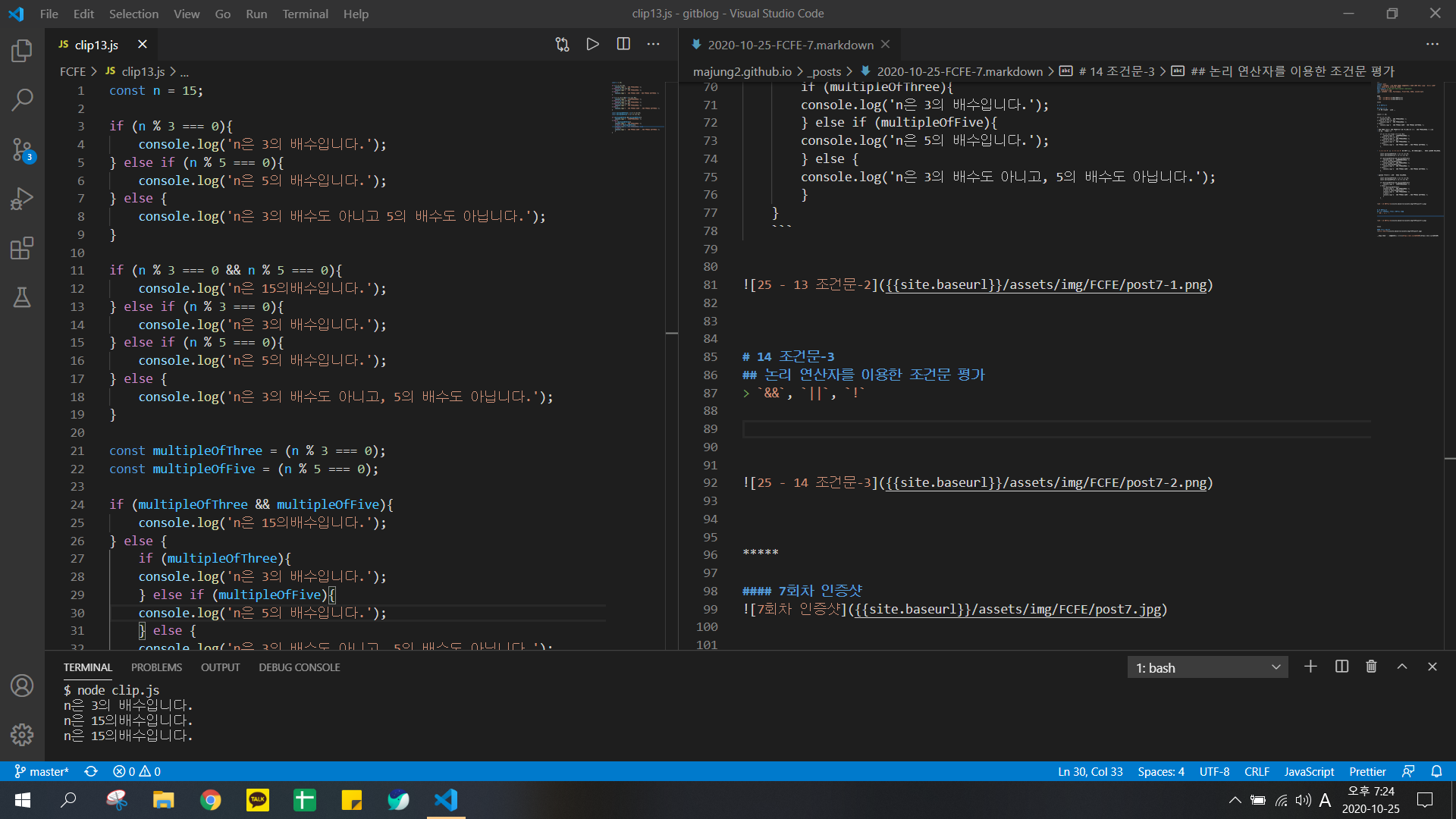Open File Explorer from the taskbar
This screenshot has height=819, width=1456.
pyautogui.click(x=163, y=800)
